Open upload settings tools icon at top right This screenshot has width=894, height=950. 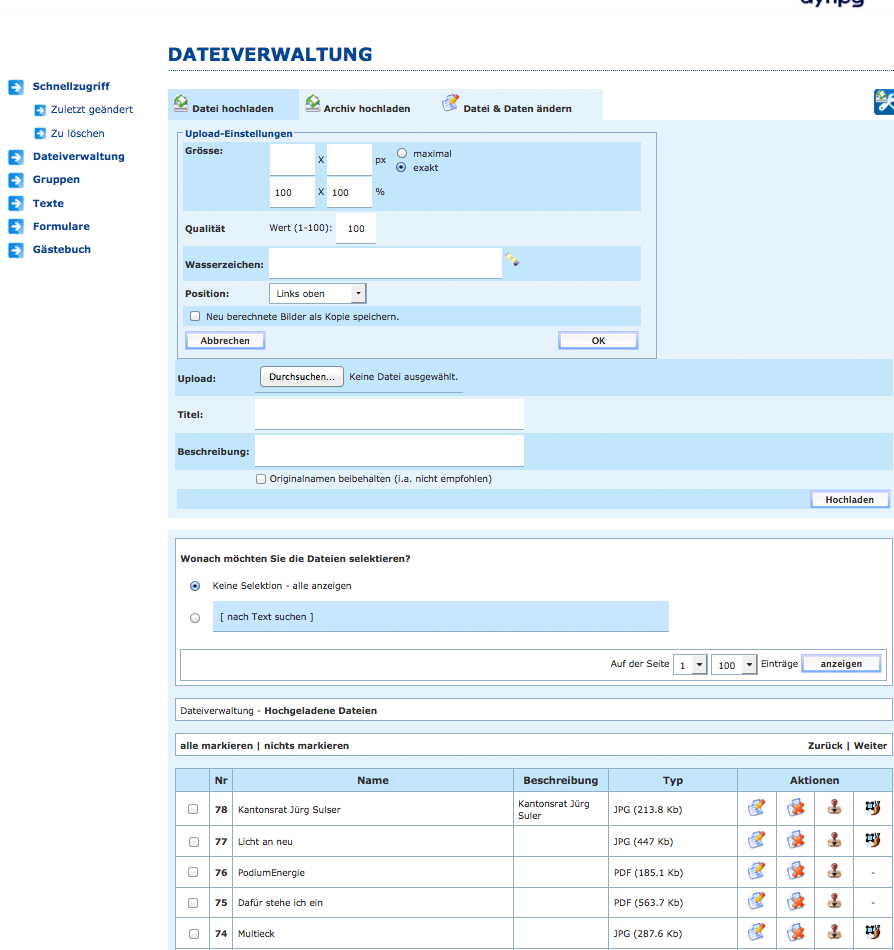coord(883,102)
